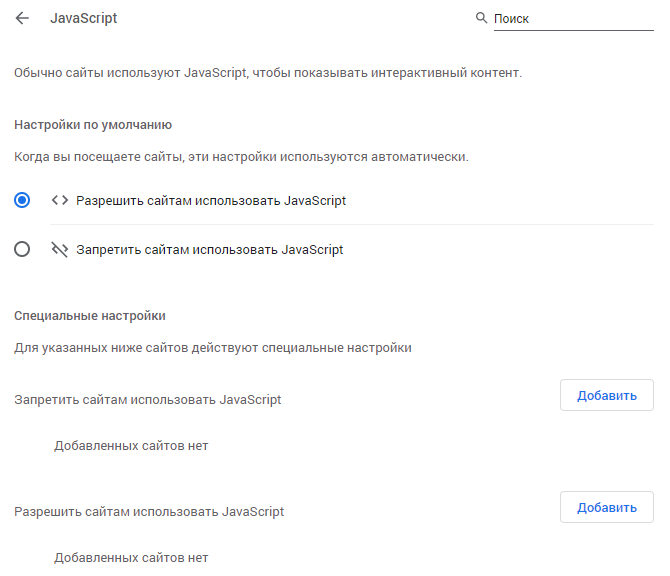
Task: Click the crossed-out code icon
Action: point(59,250)
